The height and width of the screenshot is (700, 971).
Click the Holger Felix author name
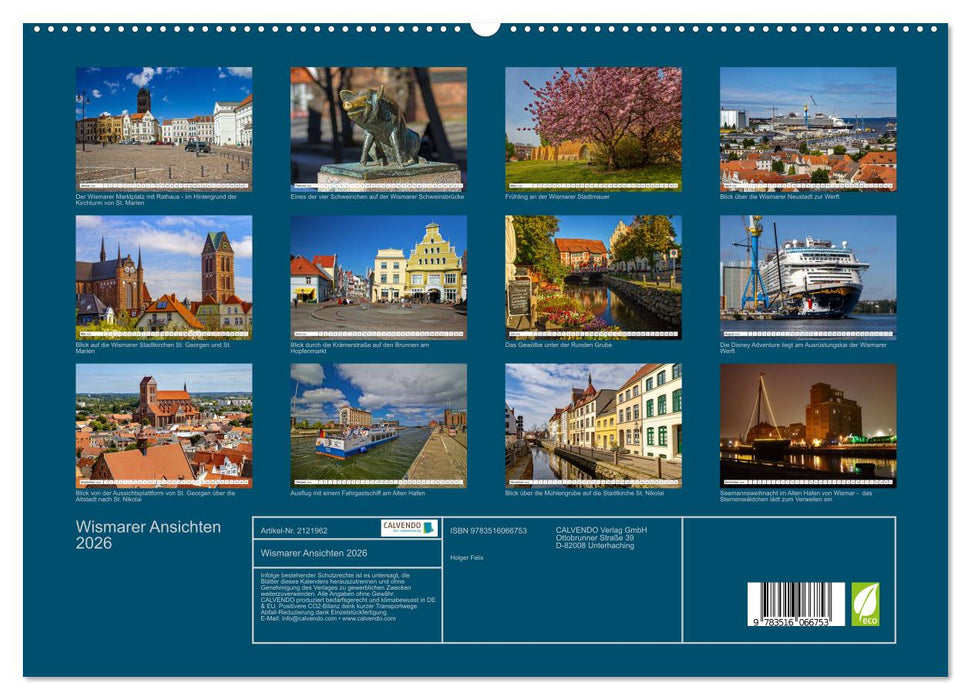(x=467, y=557)
